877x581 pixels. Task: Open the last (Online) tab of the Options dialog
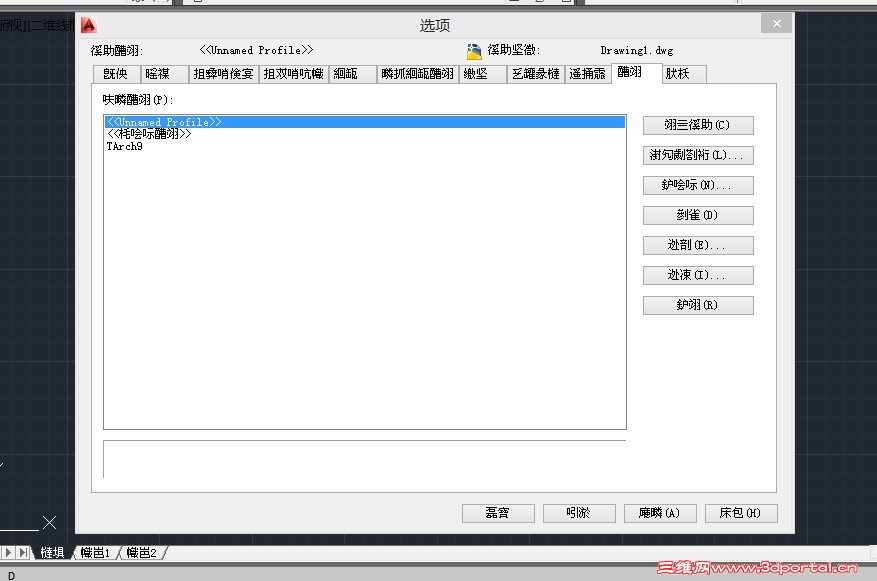(x=685, y=74)
